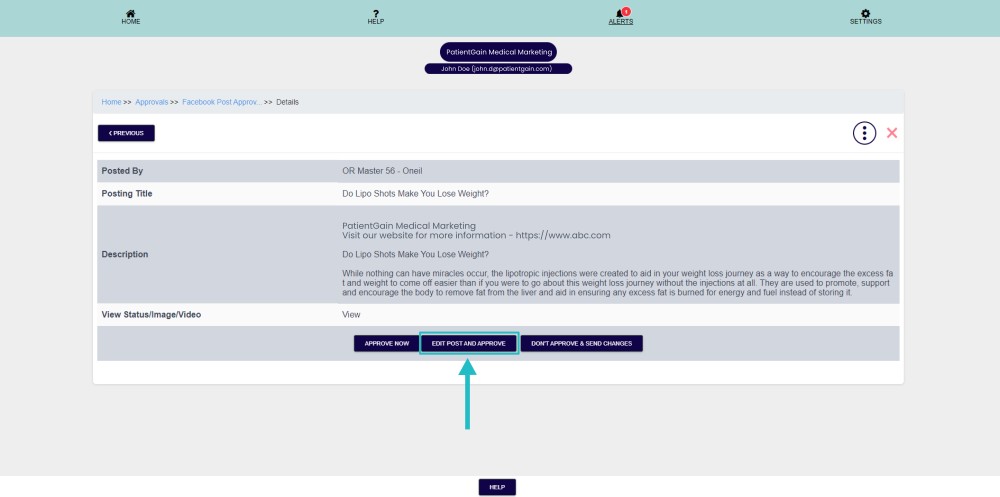Click PatientGain Medical Marketing account badge

point(498,52)
